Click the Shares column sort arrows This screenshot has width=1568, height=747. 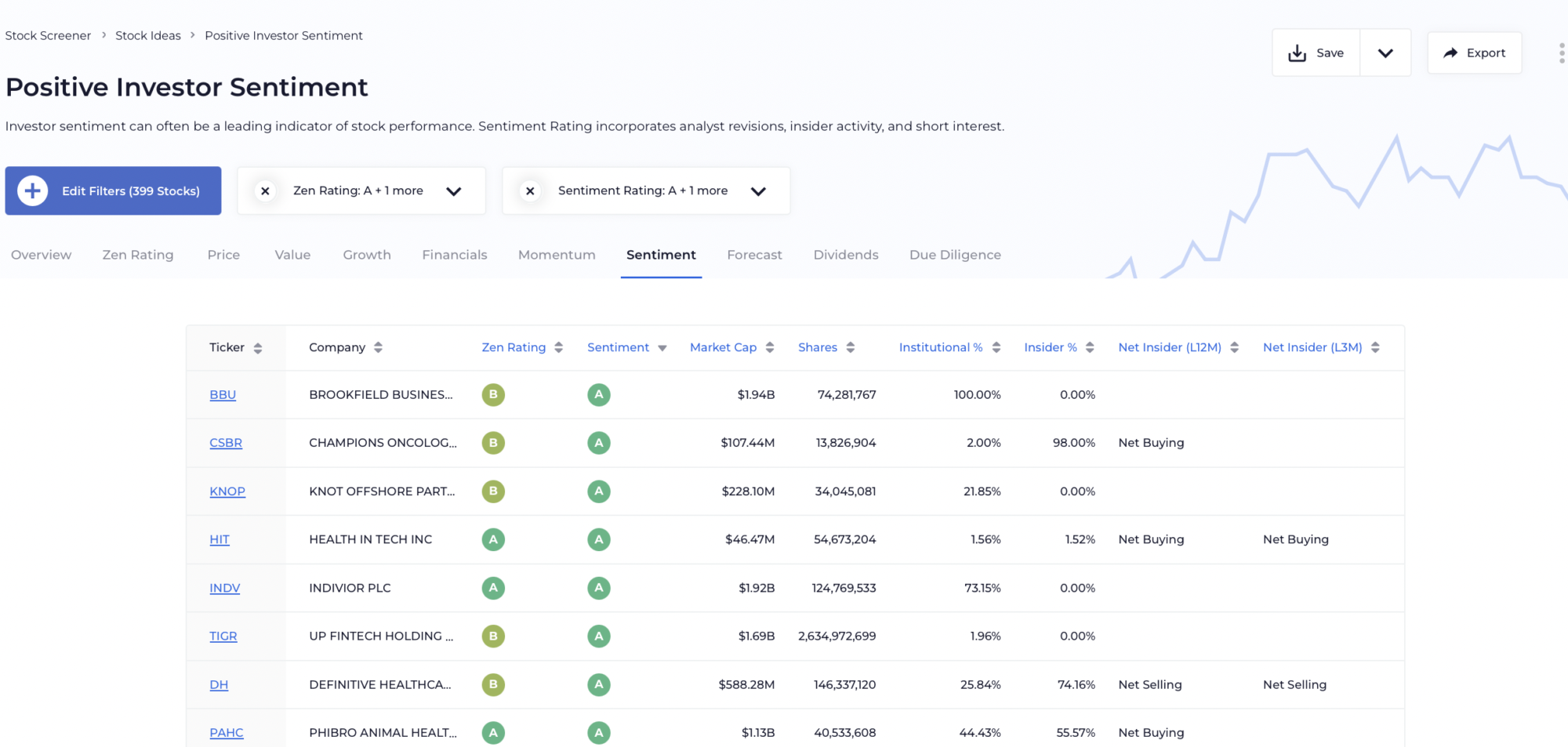click(x=851, y=347)
